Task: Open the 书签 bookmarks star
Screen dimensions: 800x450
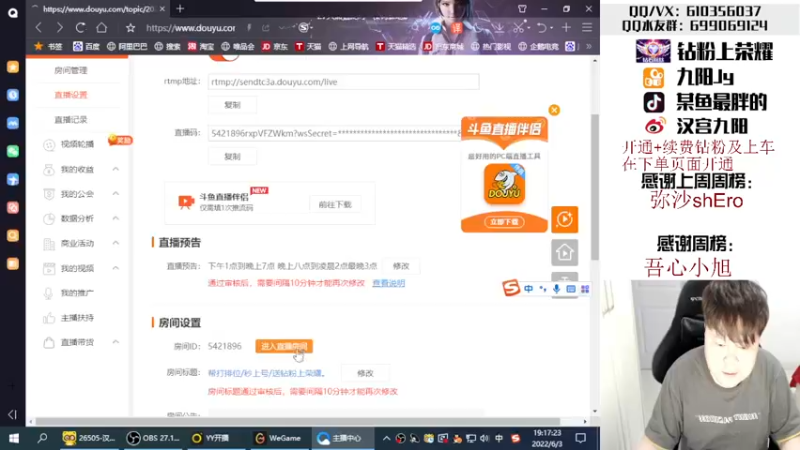Action: point(48,46)
